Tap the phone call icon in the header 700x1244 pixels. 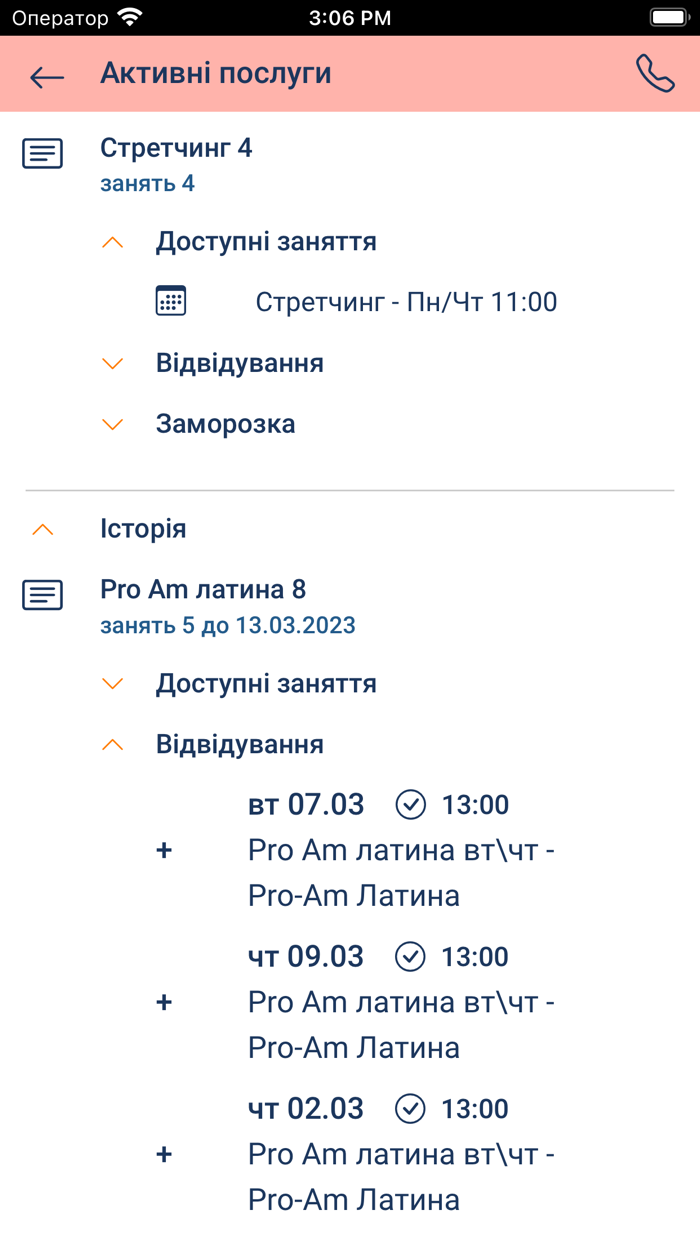(x=655, y=73)
